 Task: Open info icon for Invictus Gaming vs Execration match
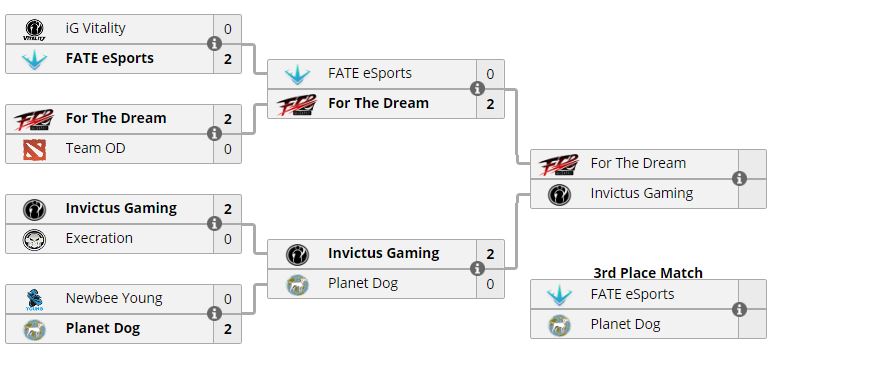214,224
